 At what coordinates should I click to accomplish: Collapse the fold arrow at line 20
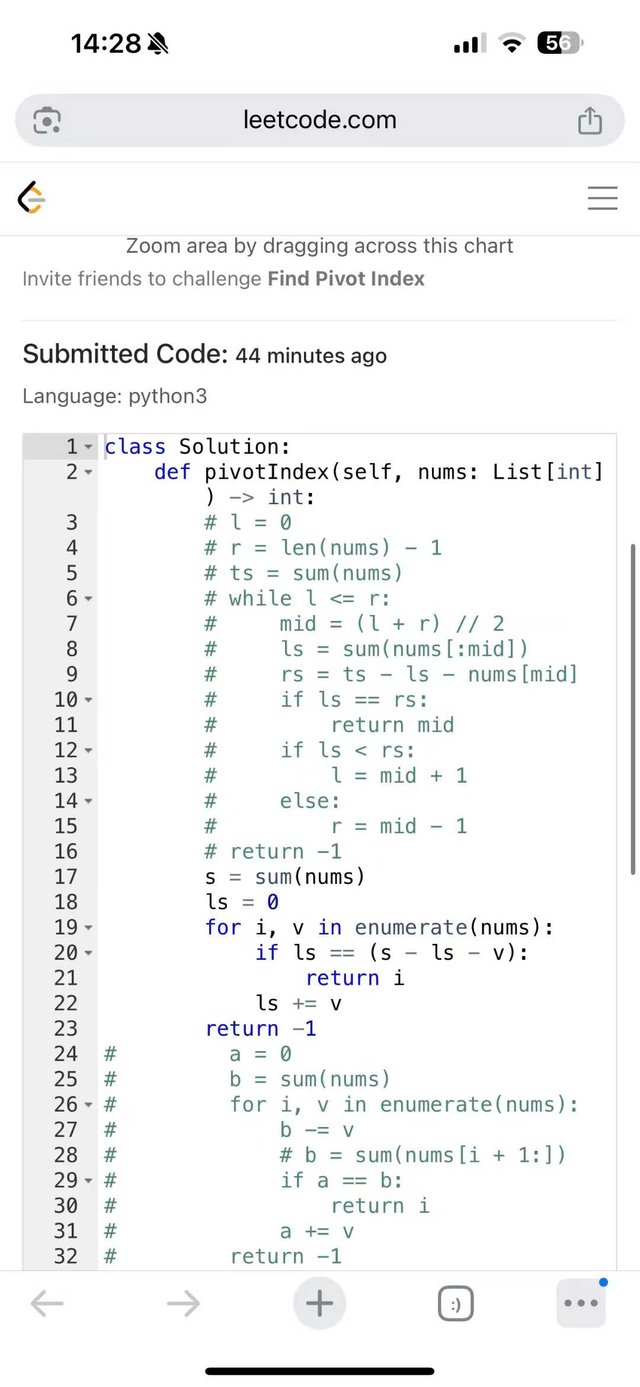pyautogui.click(x=88, y=953)
